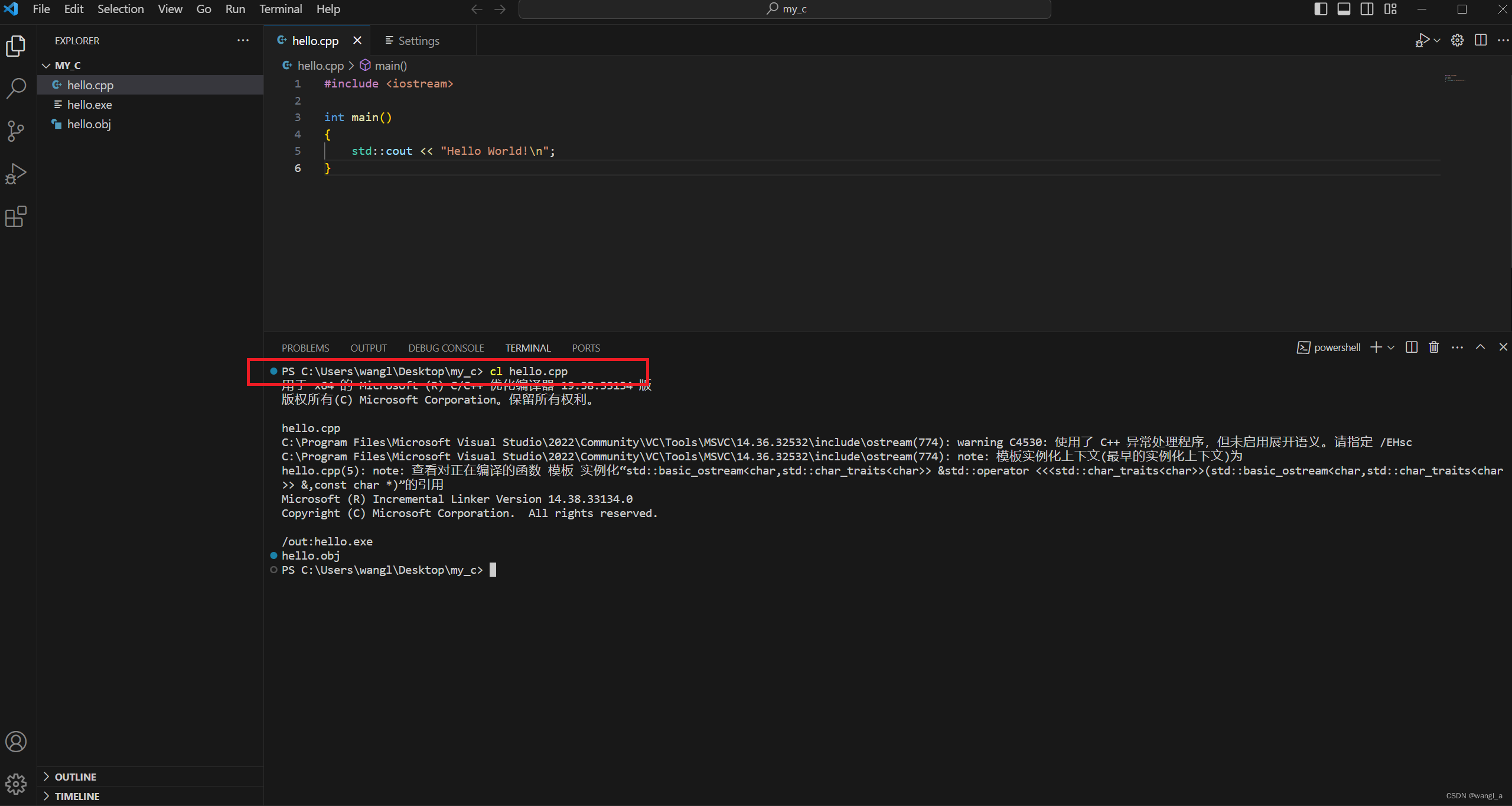The image size is (1512, 806).
Task: Run the C/C++ file with play icon
Action: point(1422,40)
